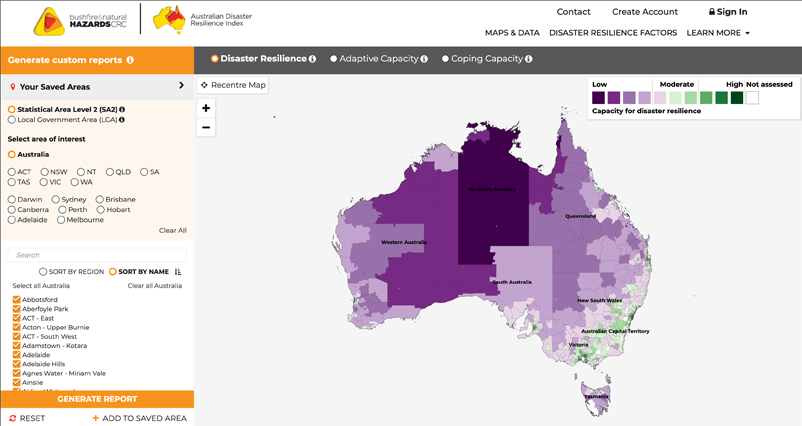Zoom out the map with minus button

tap(206, 127)
